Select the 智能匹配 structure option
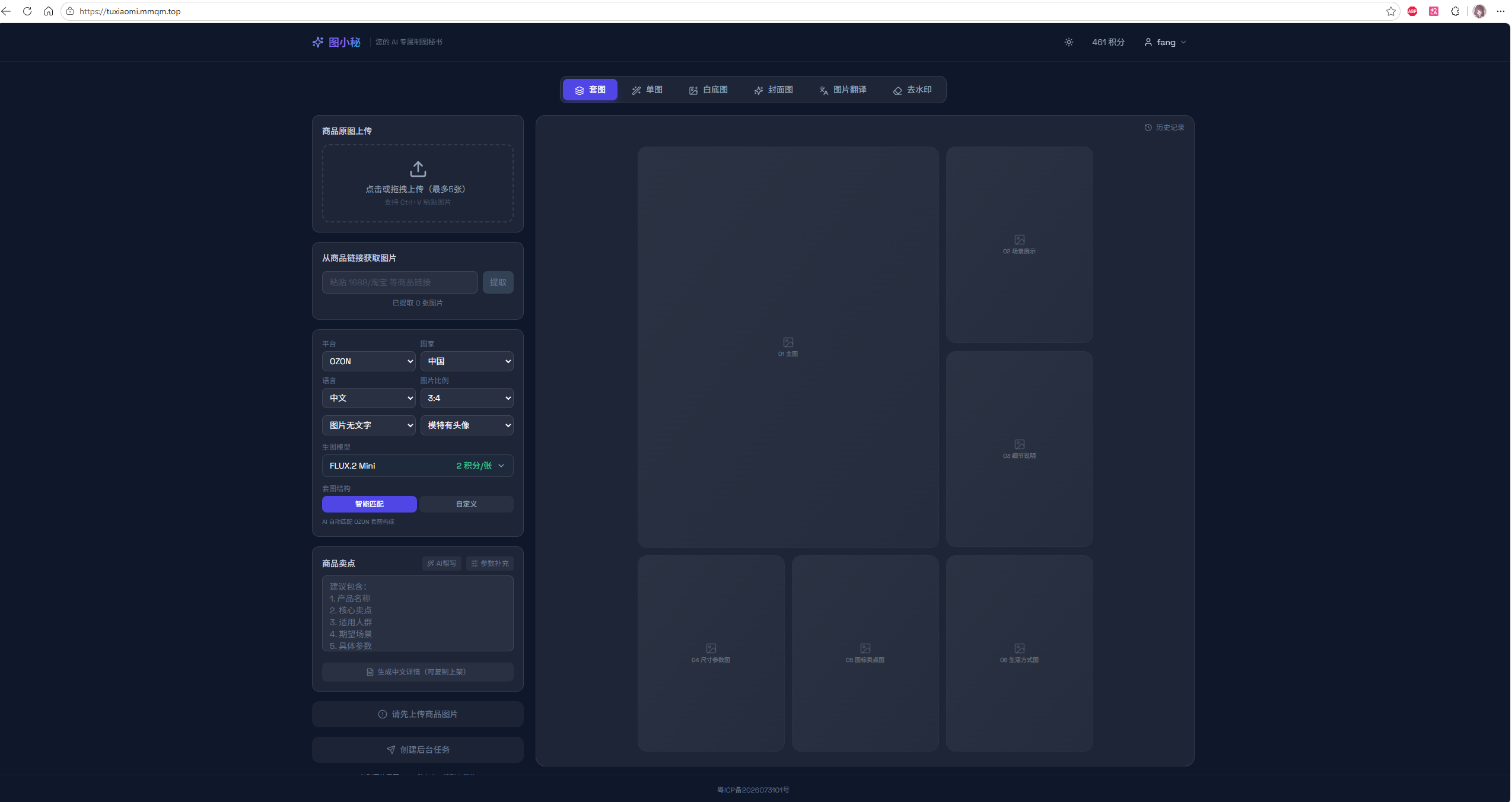Screen dimensions: 1512x802 click(369, 504)
